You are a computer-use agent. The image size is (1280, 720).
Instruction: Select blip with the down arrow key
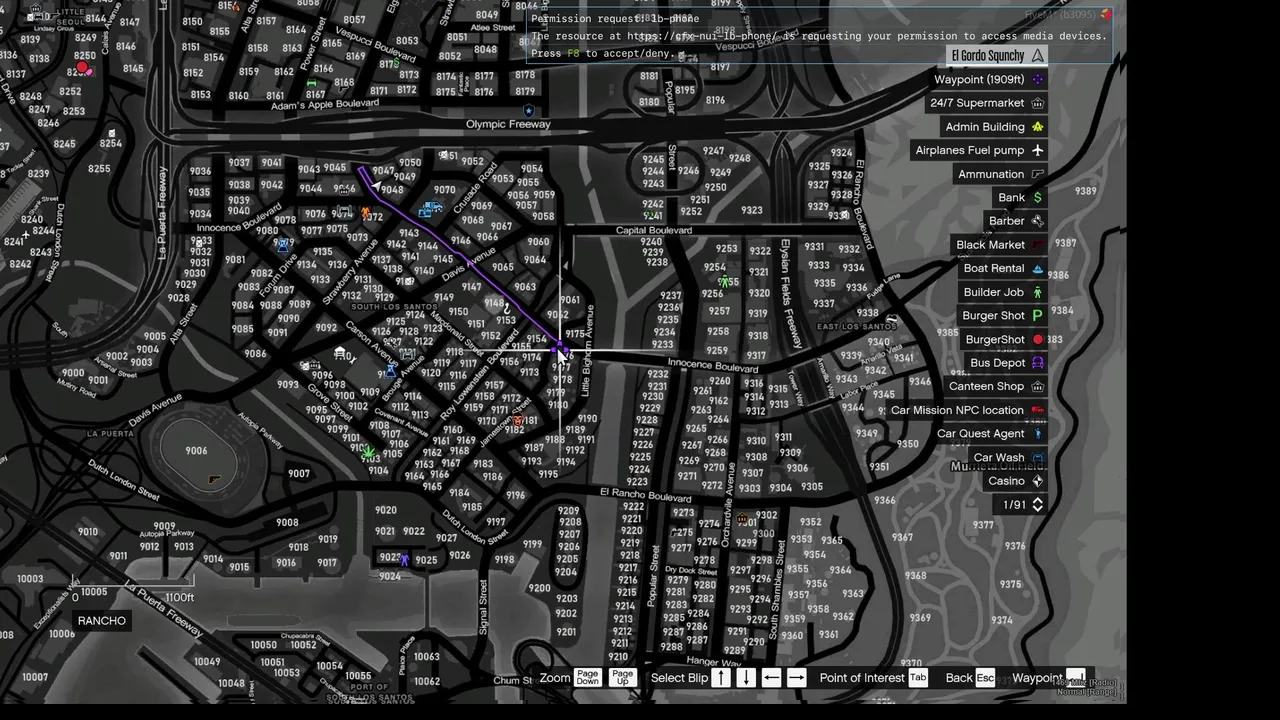click(x=746, y=678)
